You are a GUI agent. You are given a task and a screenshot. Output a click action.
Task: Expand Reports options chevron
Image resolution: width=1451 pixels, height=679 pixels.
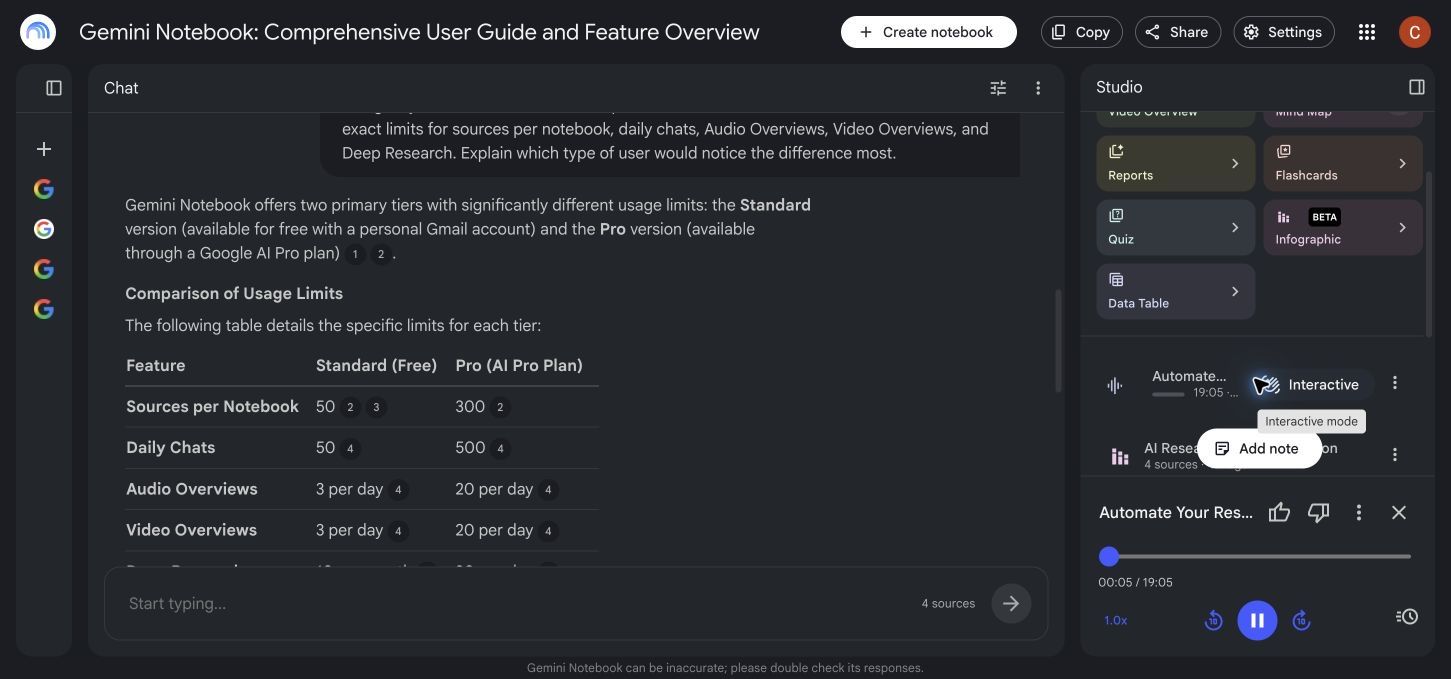click(x=1235, y=163)
